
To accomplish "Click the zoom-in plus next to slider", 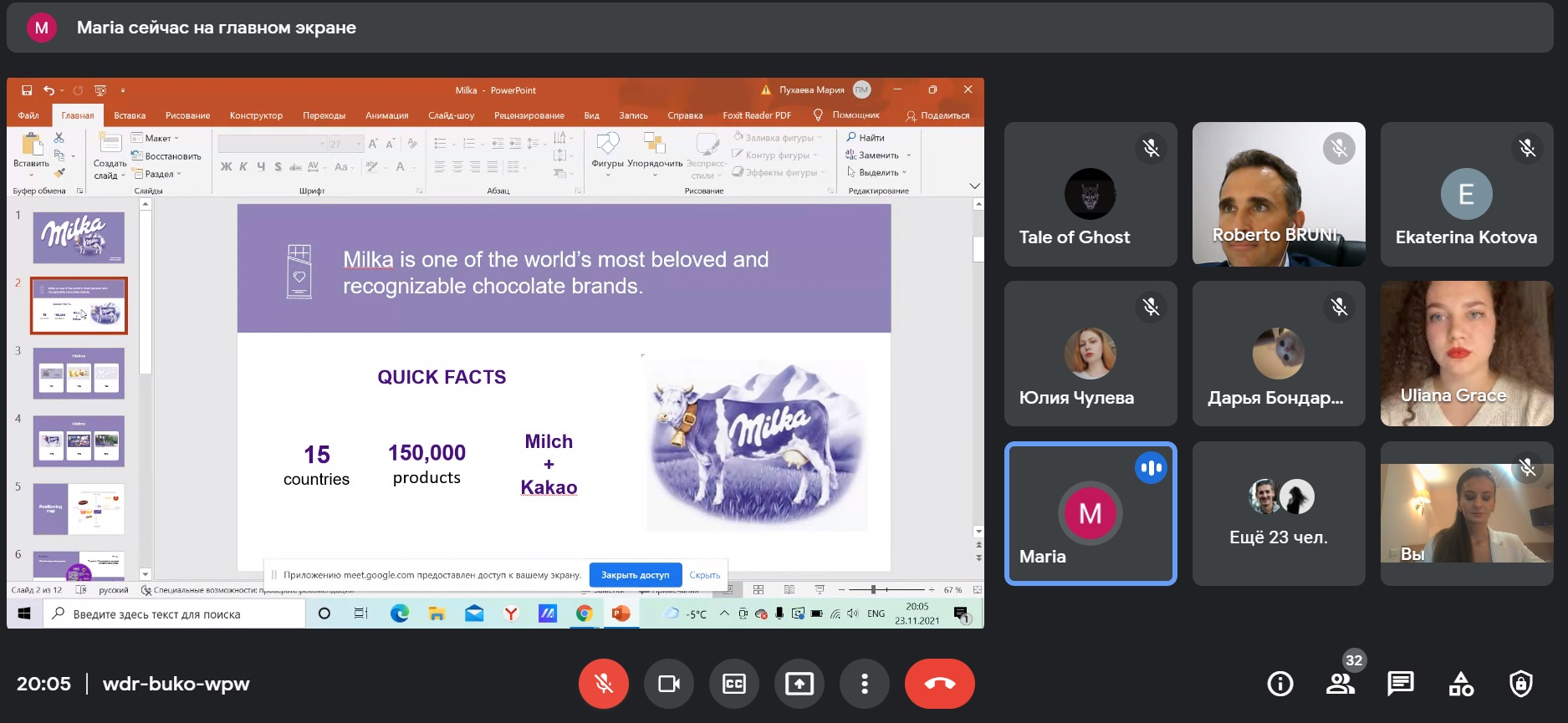I will click(x=932, y=590).
